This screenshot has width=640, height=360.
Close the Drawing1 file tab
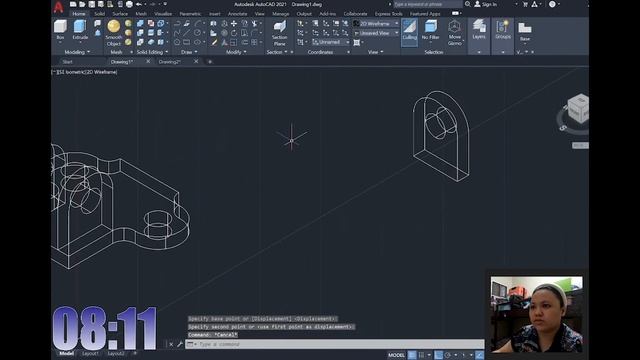[x=148, y=62]
